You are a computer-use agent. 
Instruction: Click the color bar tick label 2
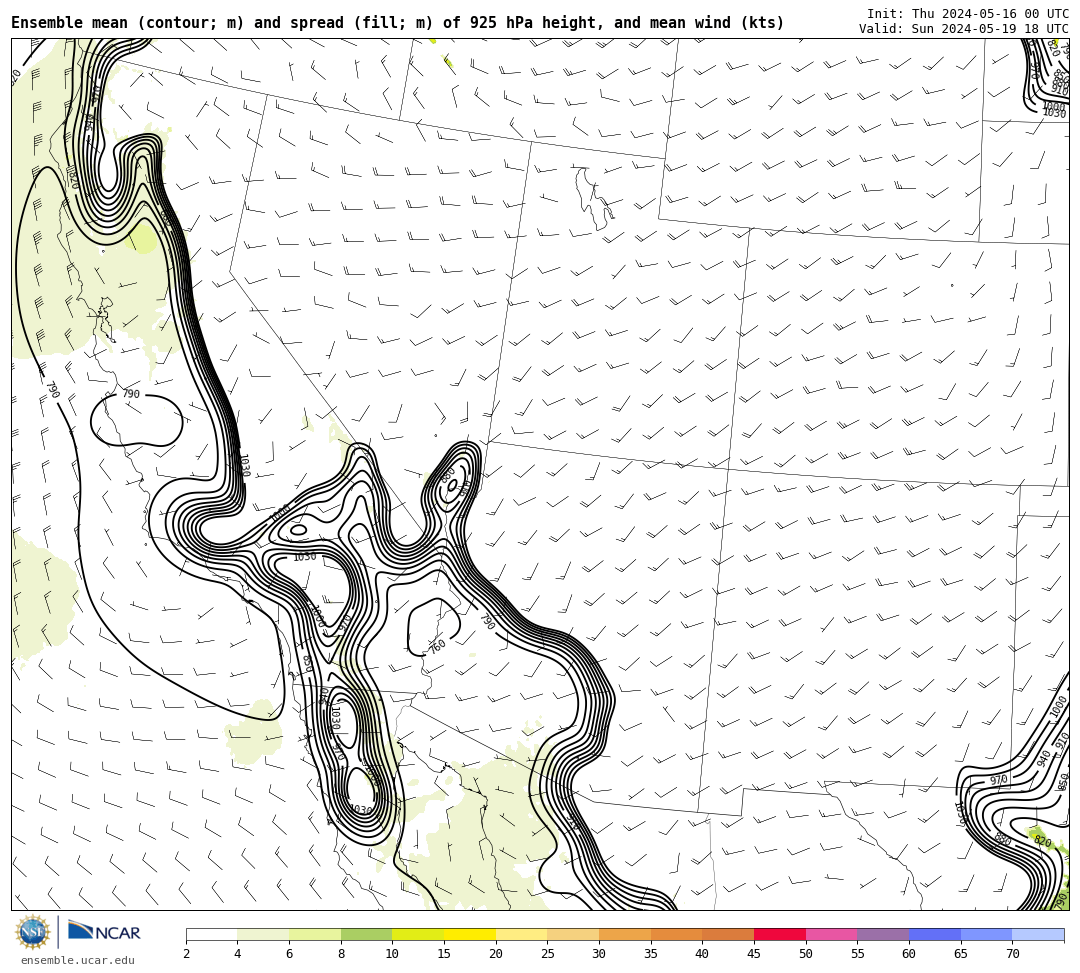coord(186,954)
